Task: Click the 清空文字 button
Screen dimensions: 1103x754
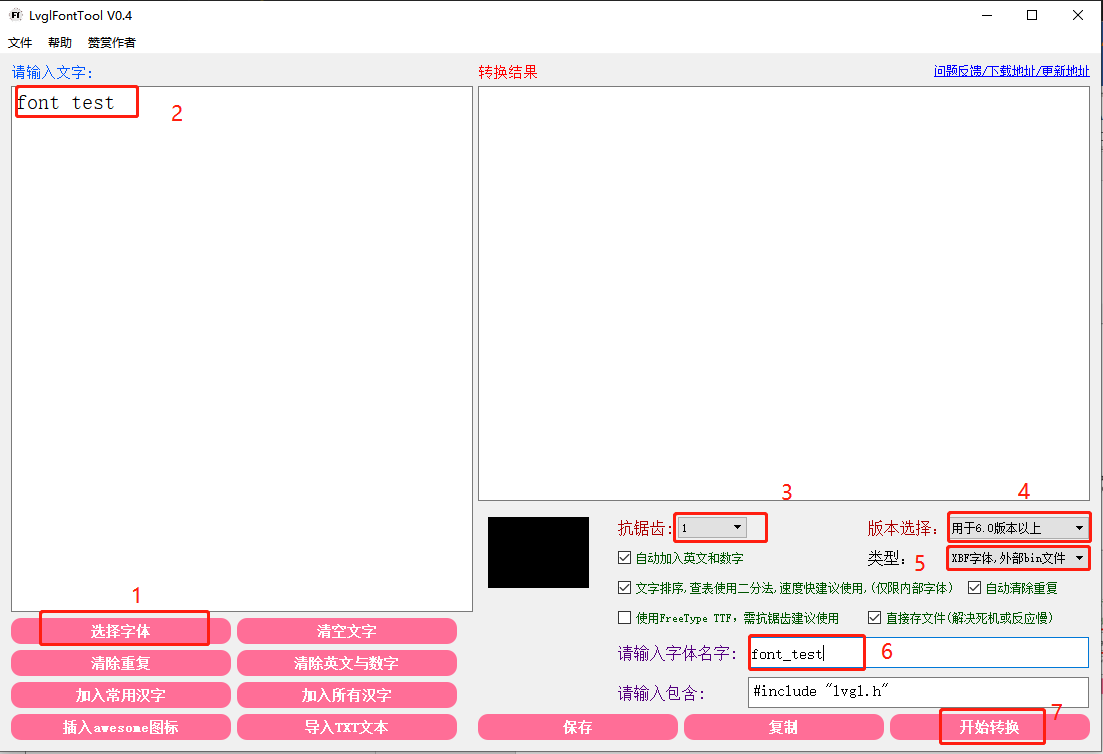Action: click(x=347, y=631)
